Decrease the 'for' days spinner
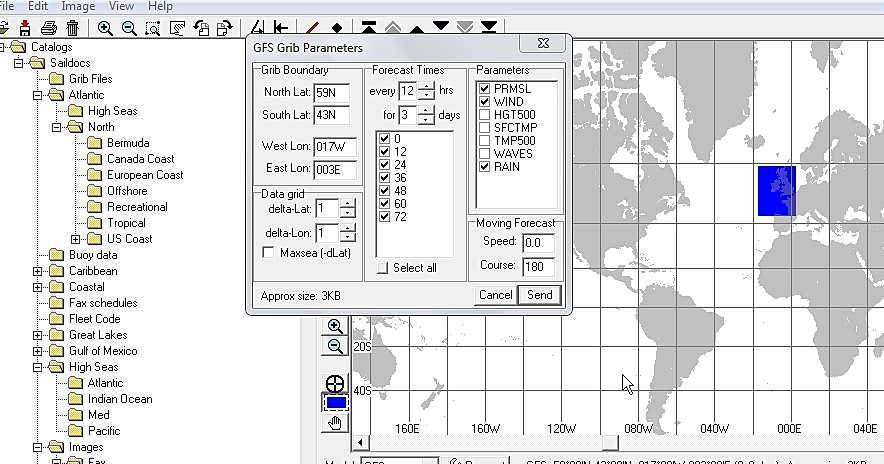 tap(426, 120)
